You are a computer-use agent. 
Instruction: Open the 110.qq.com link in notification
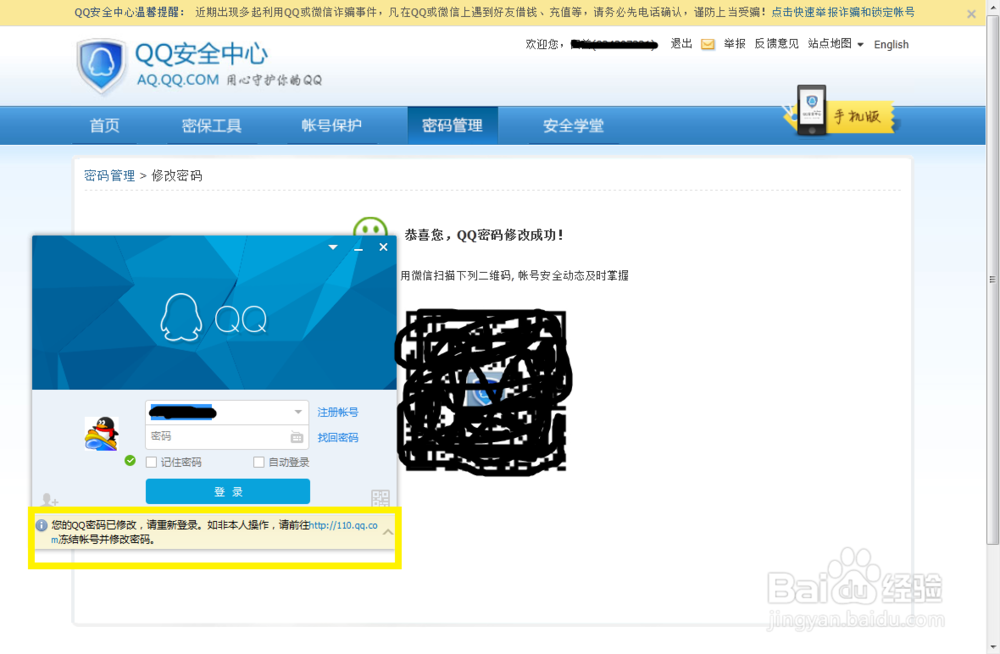coord(343,525)
